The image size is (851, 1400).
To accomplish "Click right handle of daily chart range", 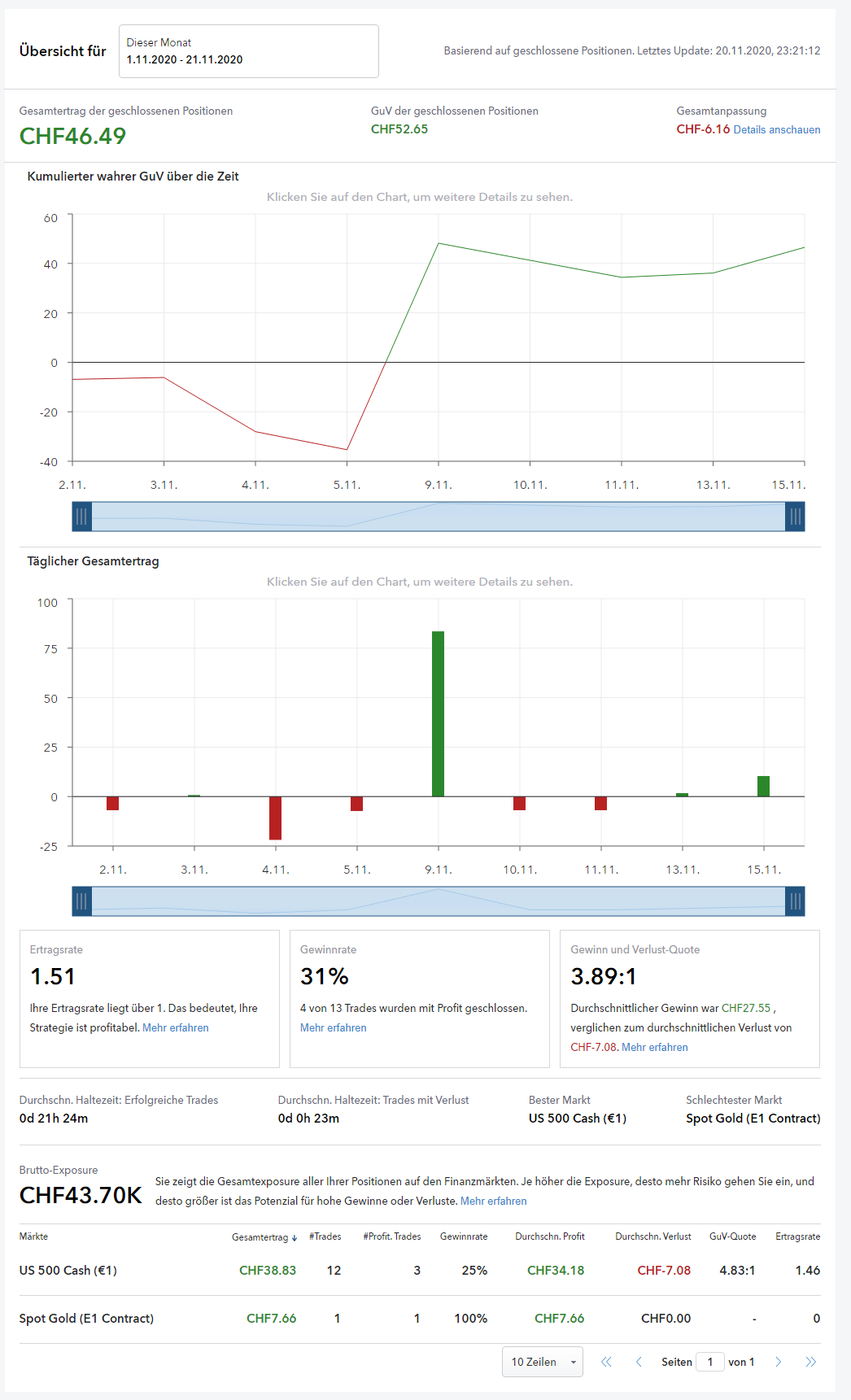I will 795,901.
